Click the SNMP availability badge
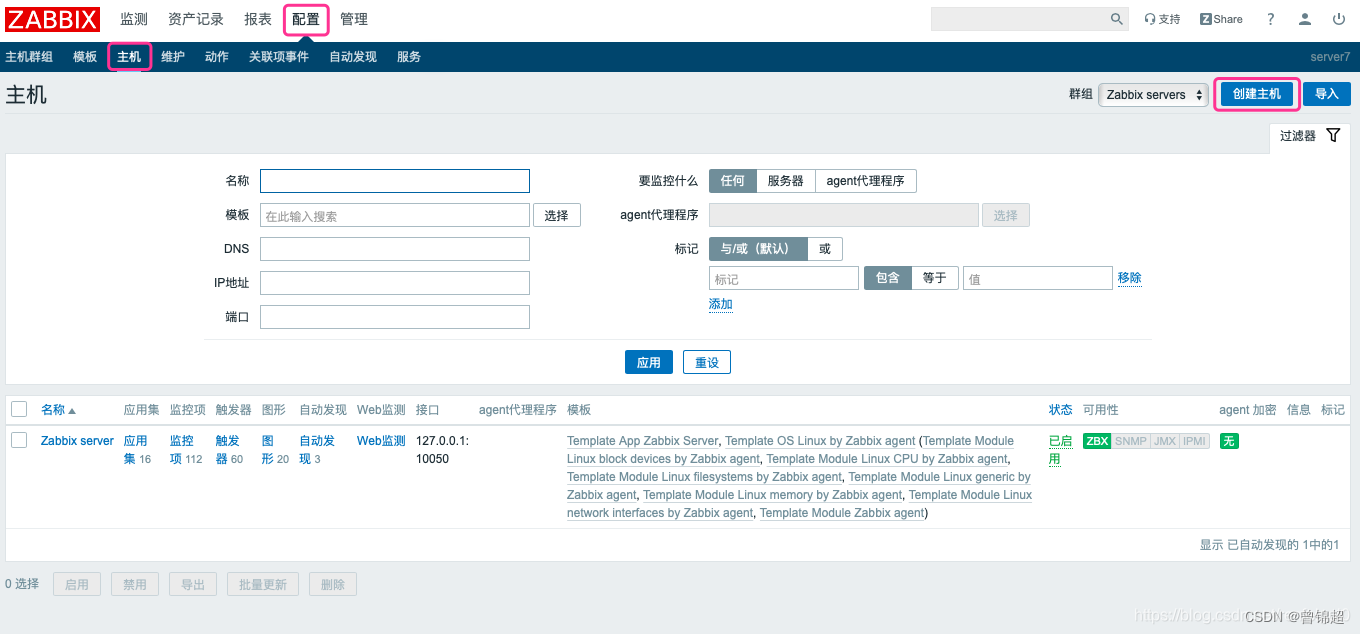Viewport: 1360px width, 634px height. [x=1131, y=441]
